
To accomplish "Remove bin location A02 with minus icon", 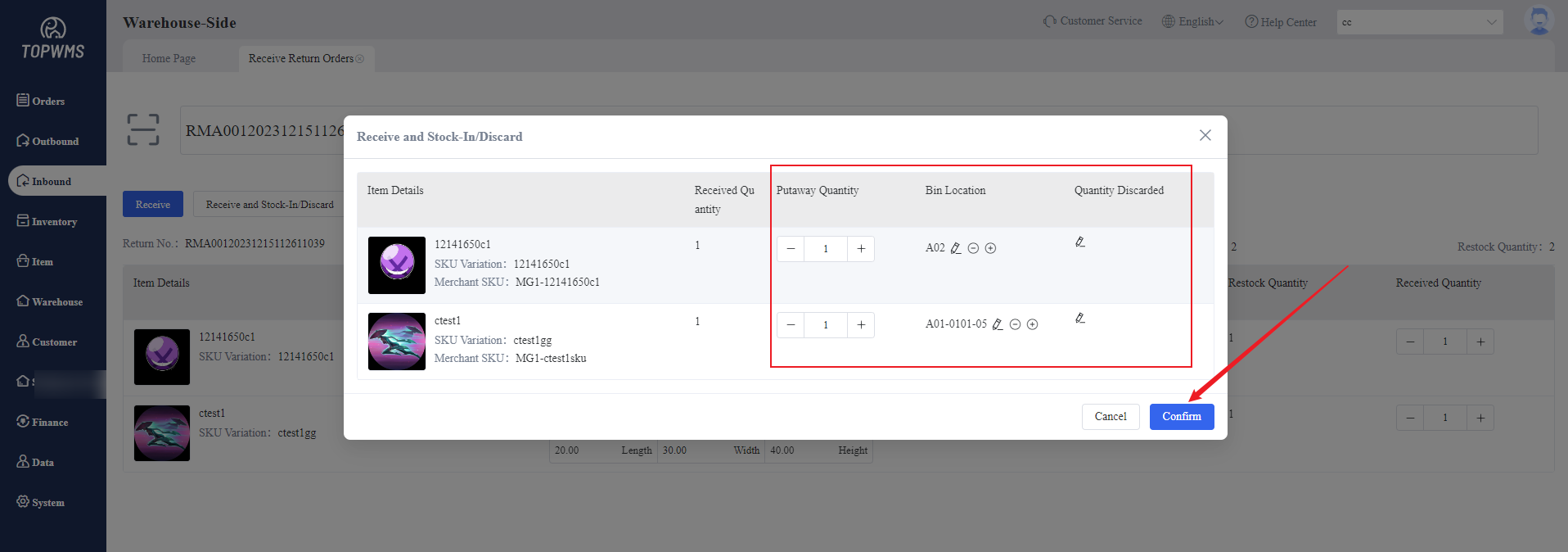I will coord(973,248).
